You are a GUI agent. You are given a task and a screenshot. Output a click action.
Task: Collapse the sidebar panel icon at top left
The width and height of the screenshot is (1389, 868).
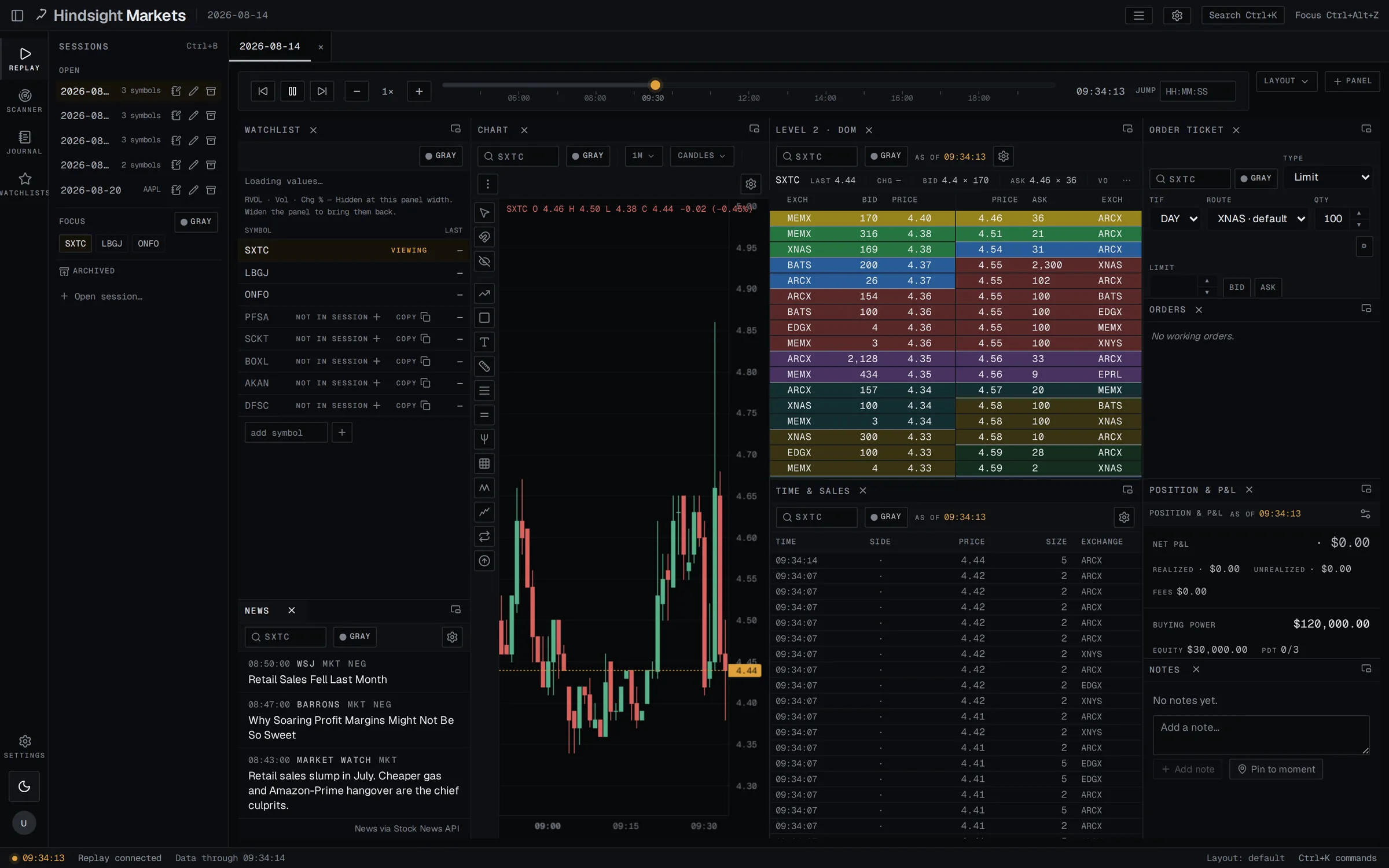(x=17, y=16)
